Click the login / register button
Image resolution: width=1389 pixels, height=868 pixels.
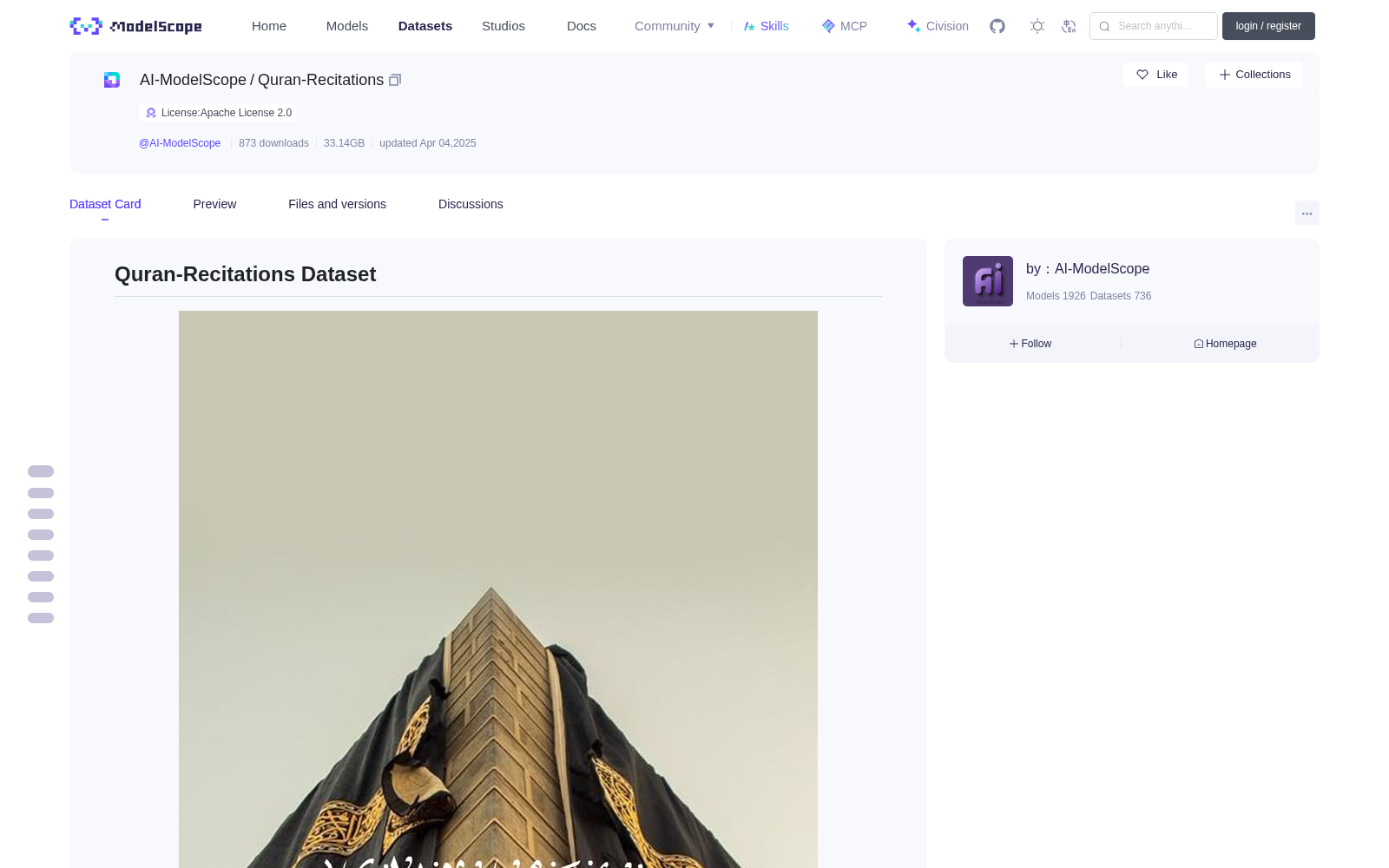tap(1268, 26)
